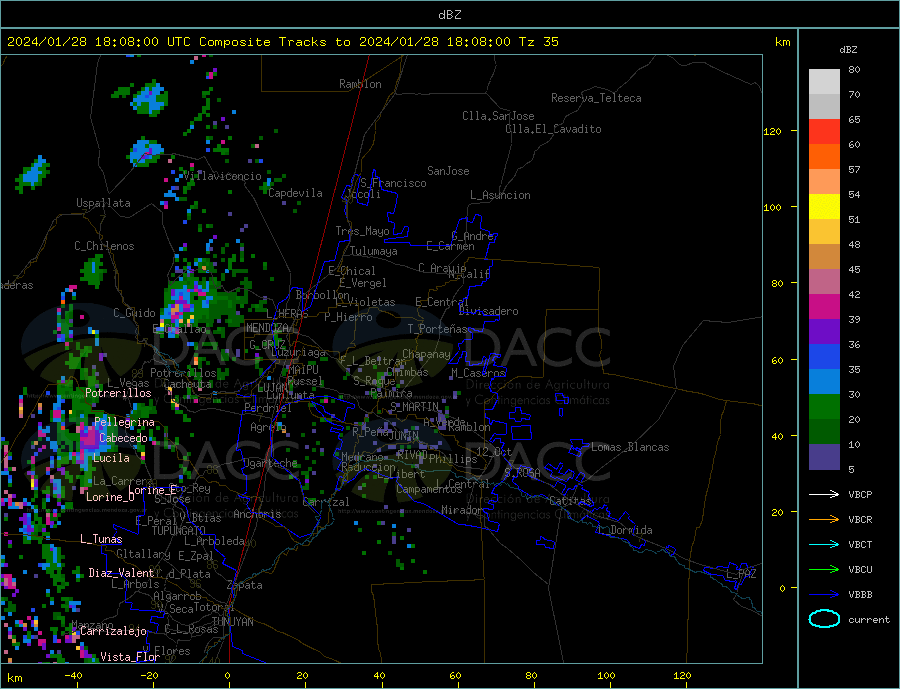Click the Zapata map label
The image size is (900, 689).
pyautogui.click(x=245, y=586)
